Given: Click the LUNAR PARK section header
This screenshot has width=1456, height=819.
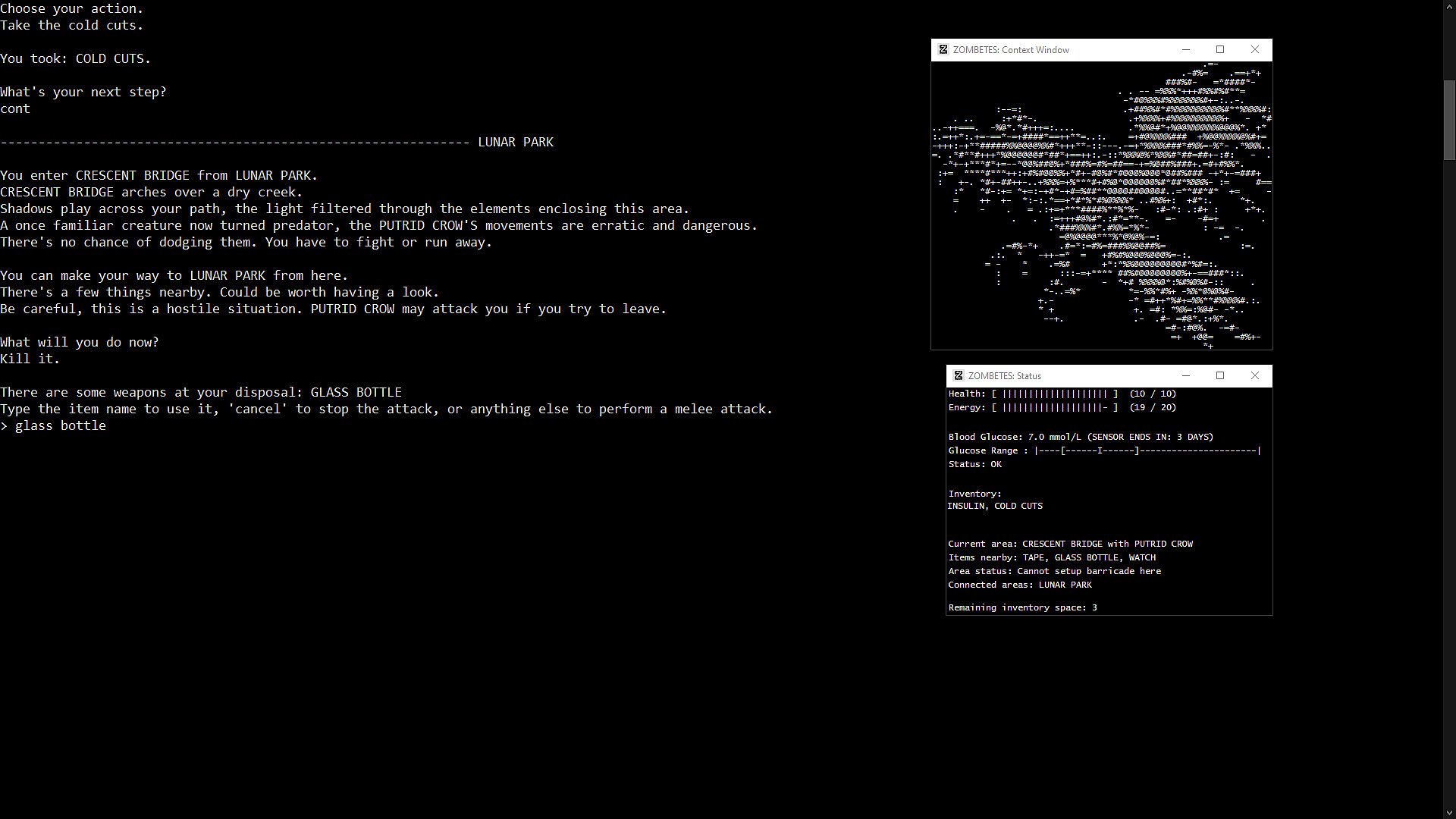Looking at the screenshot, I should click(x=516, y=143).
